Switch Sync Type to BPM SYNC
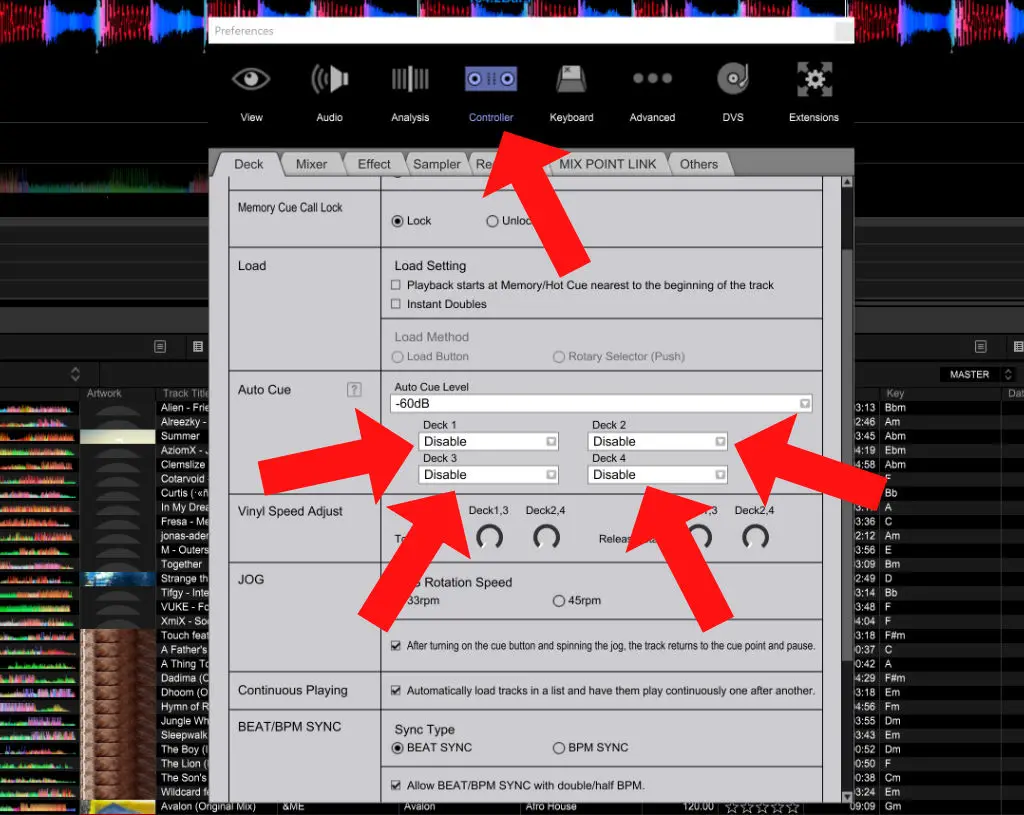1024x815 pixels. click(560, 748)
